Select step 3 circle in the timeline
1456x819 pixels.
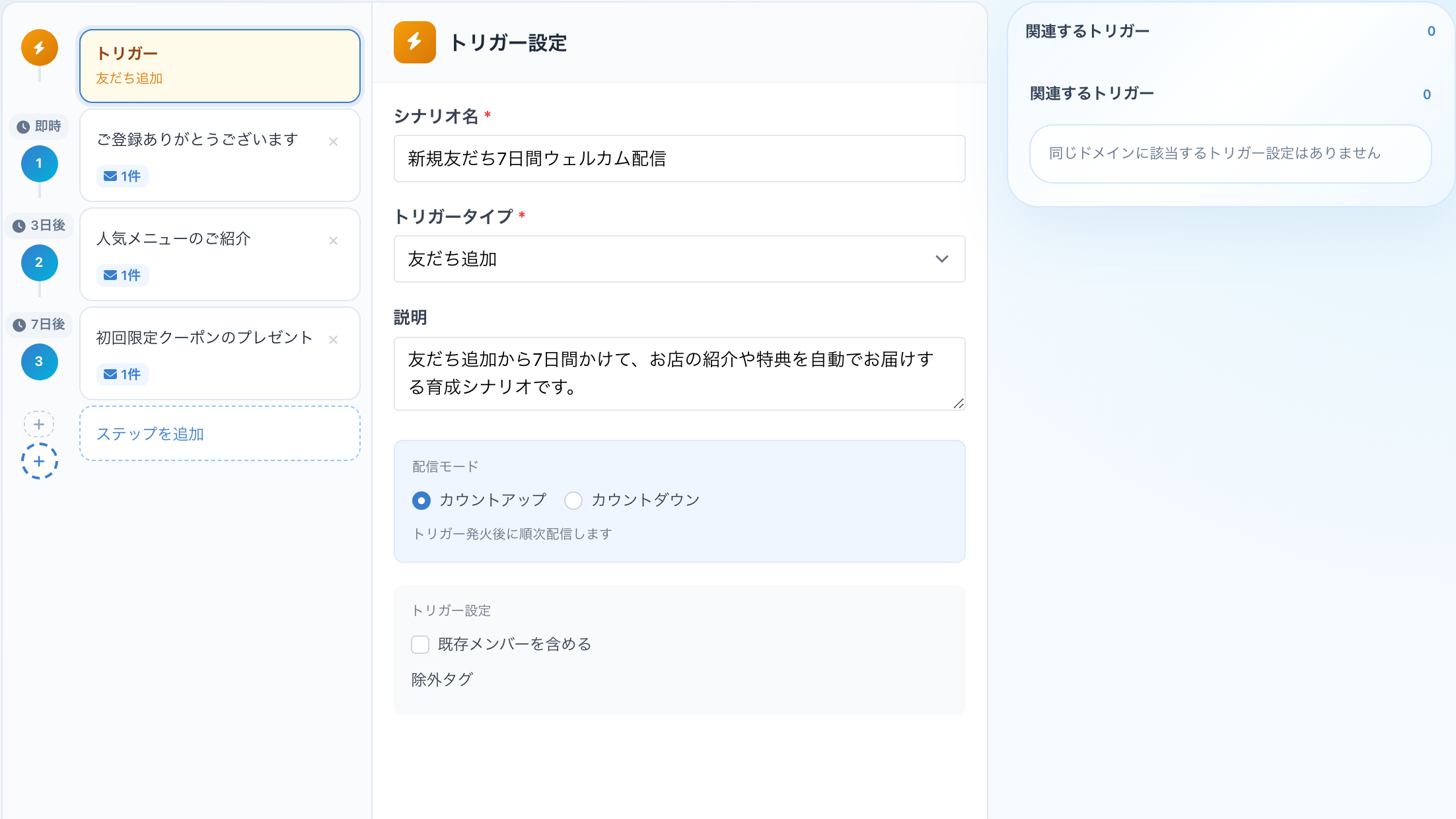click(x=40, y=362)
